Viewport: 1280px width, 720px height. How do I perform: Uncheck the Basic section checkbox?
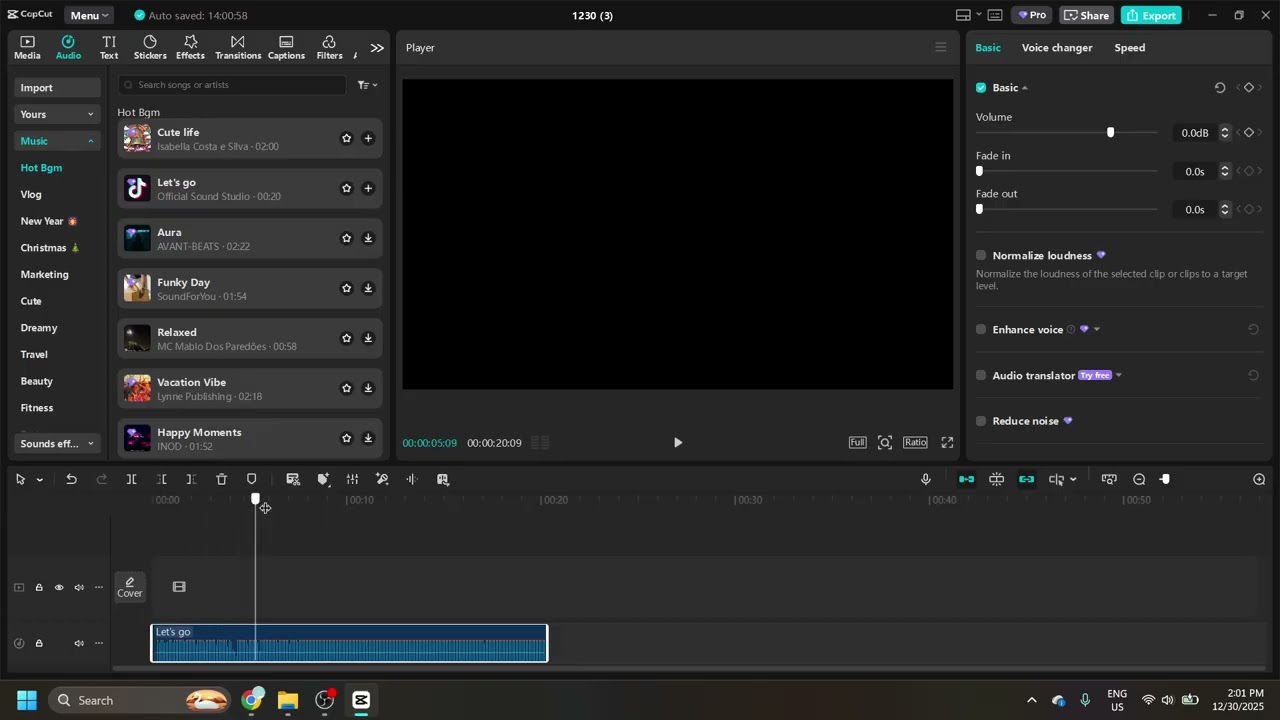[981, 88]
